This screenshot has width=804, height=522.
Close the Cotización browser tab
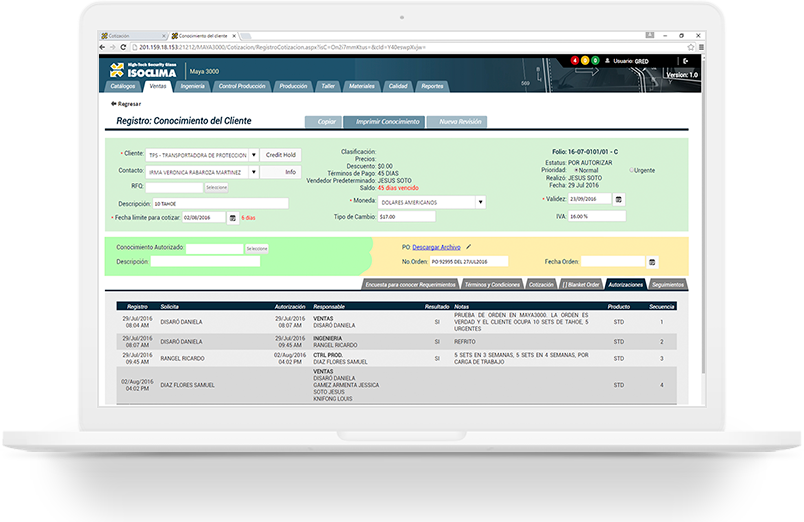pos(164,36)
